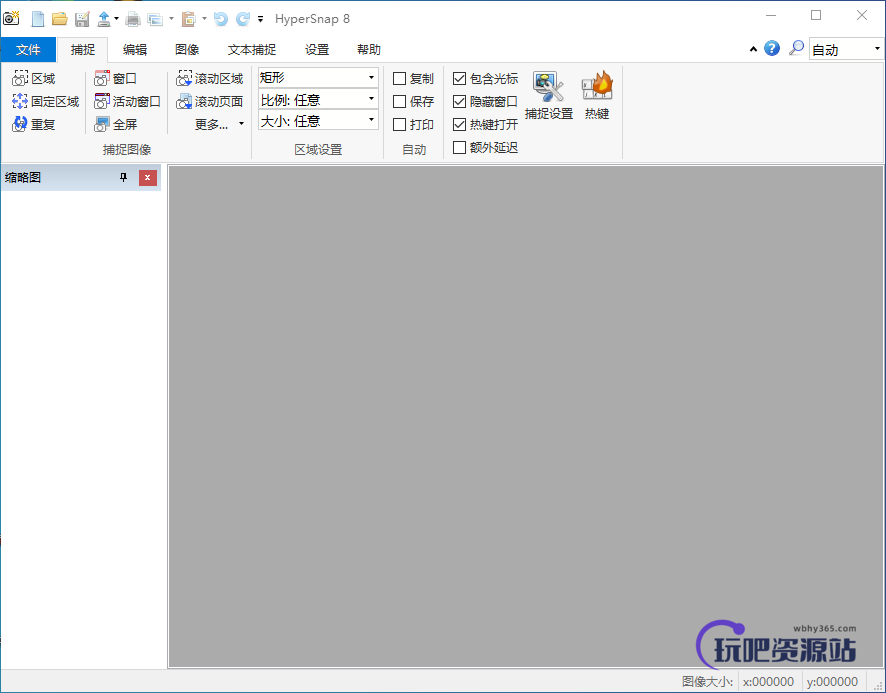Enable 额外延迟 extra delay checkbox
Viewport: 886px width, 693px height.
click(x=459, y=148)
